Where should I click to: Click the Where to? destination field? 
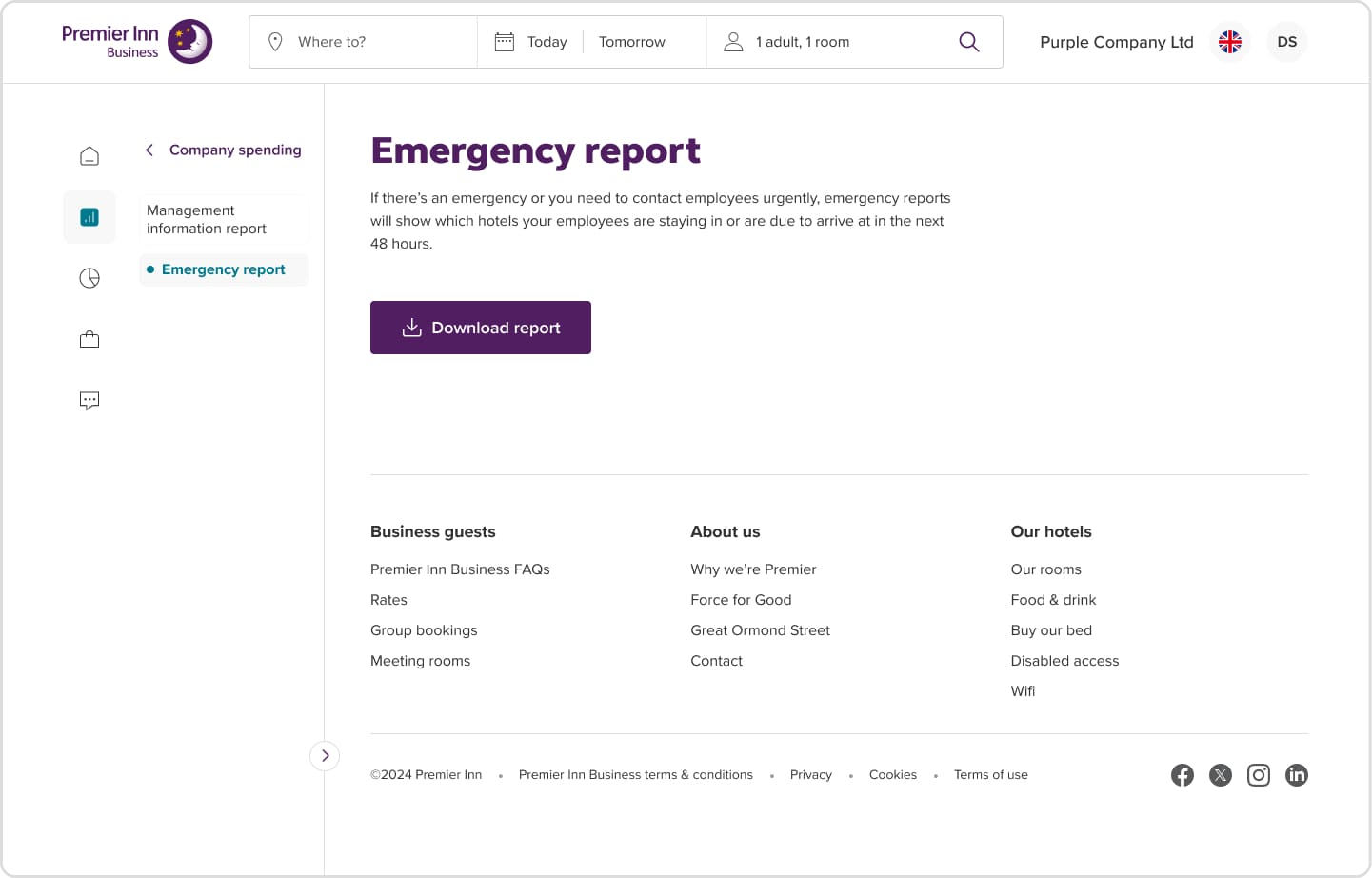tap(363, 42)
